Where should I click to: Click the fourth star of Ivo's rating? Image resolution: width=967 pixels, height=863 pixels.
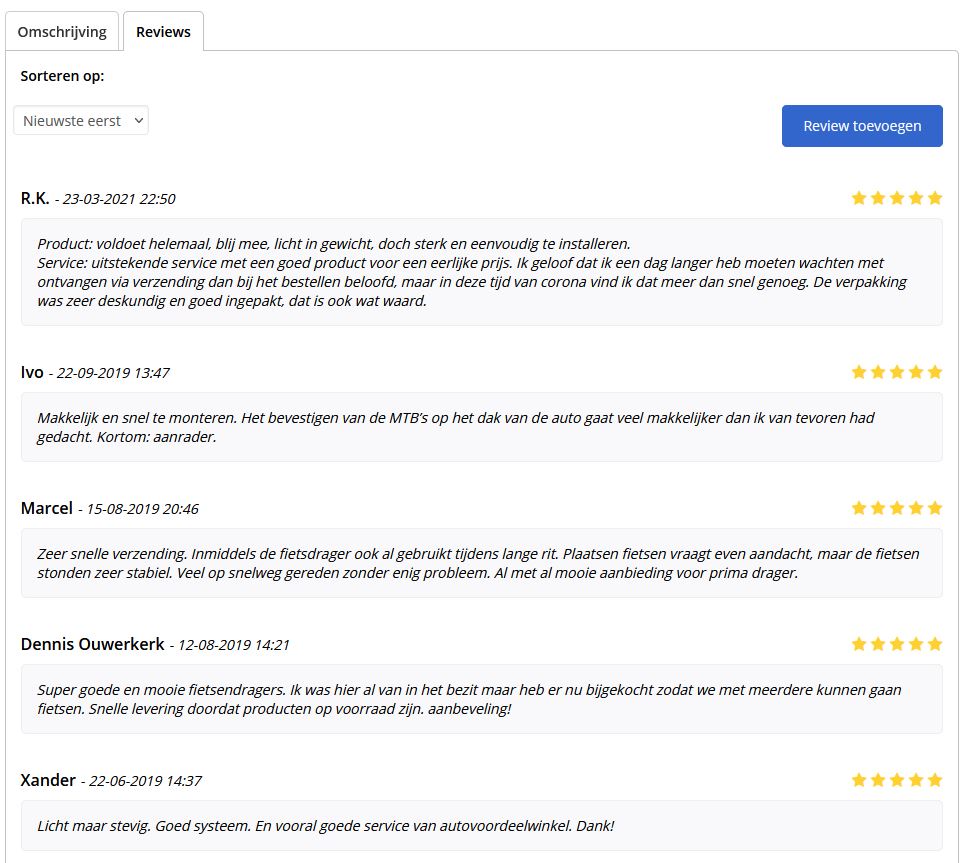(916, 372)
